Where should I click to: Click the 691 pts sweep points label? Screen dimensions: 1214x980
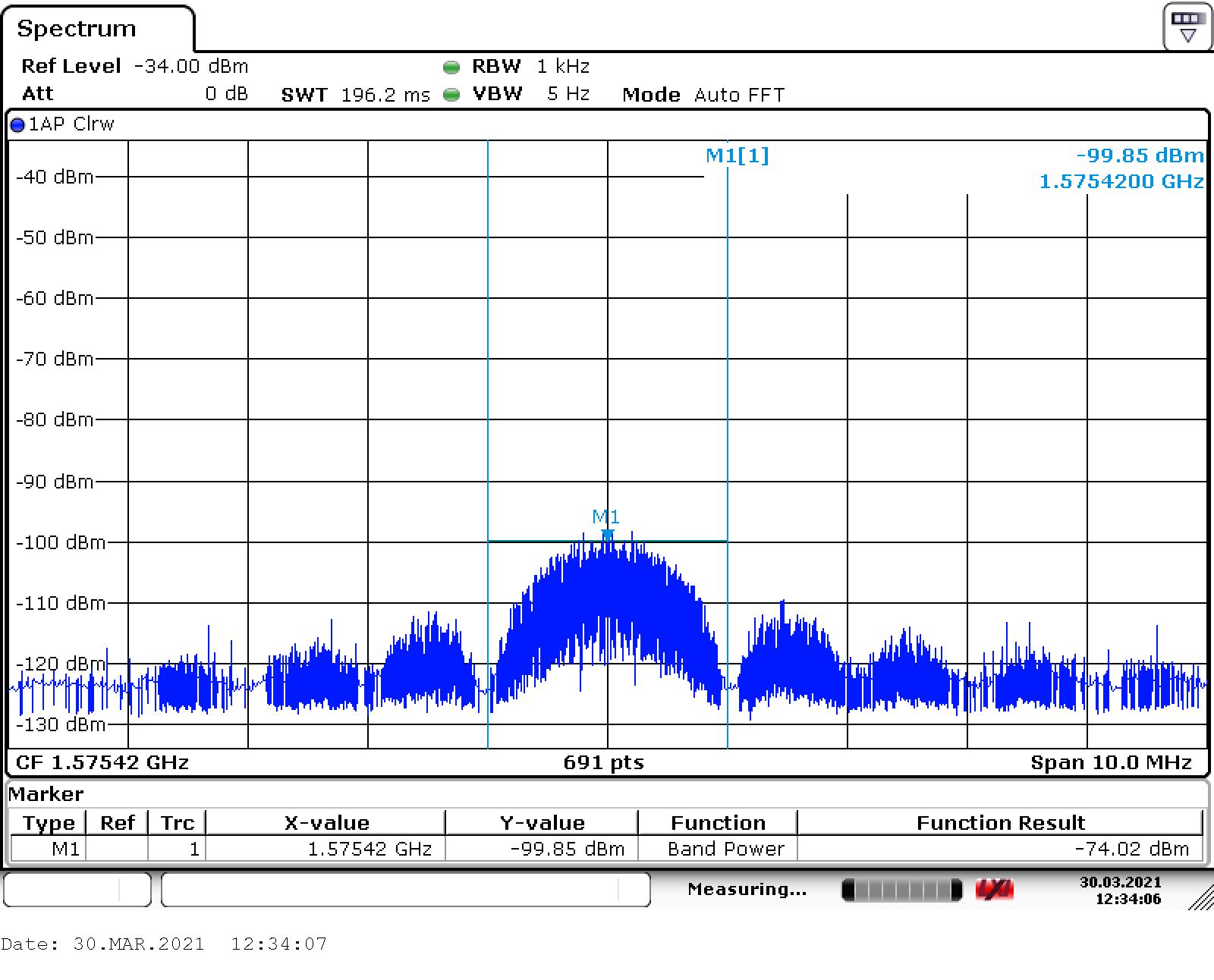coord(603,762)
